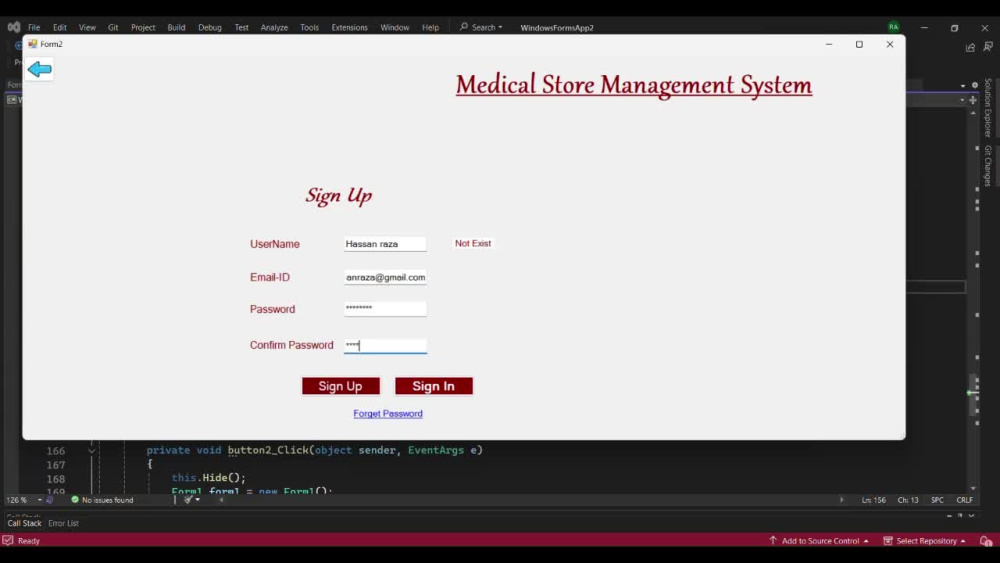This screenshot has height=563, width=1000.
Task: Open the Git menu
Action: [113, 27]
